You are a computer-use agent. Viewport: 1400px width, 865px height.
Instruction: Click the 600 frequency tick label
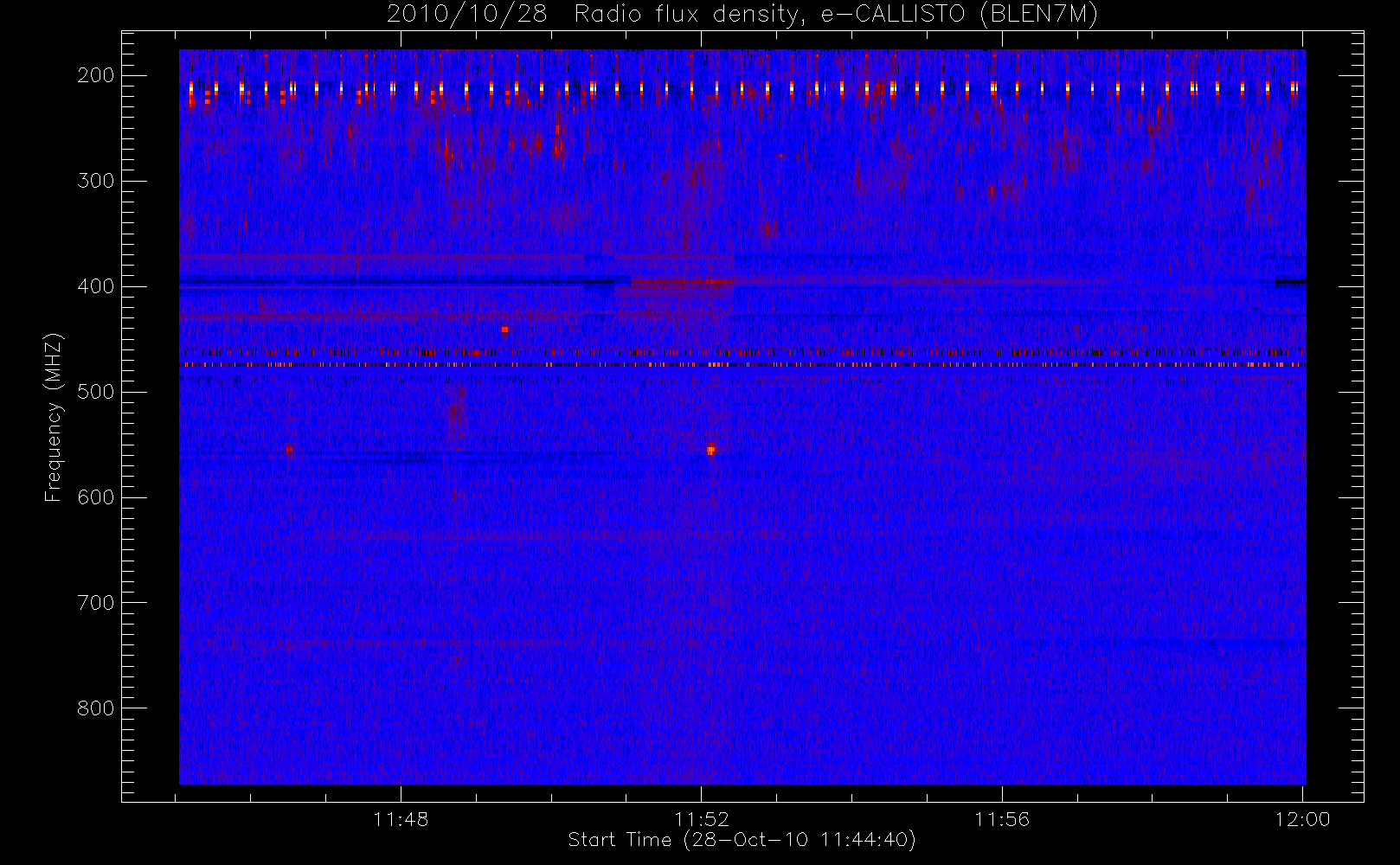click(95, 497)
